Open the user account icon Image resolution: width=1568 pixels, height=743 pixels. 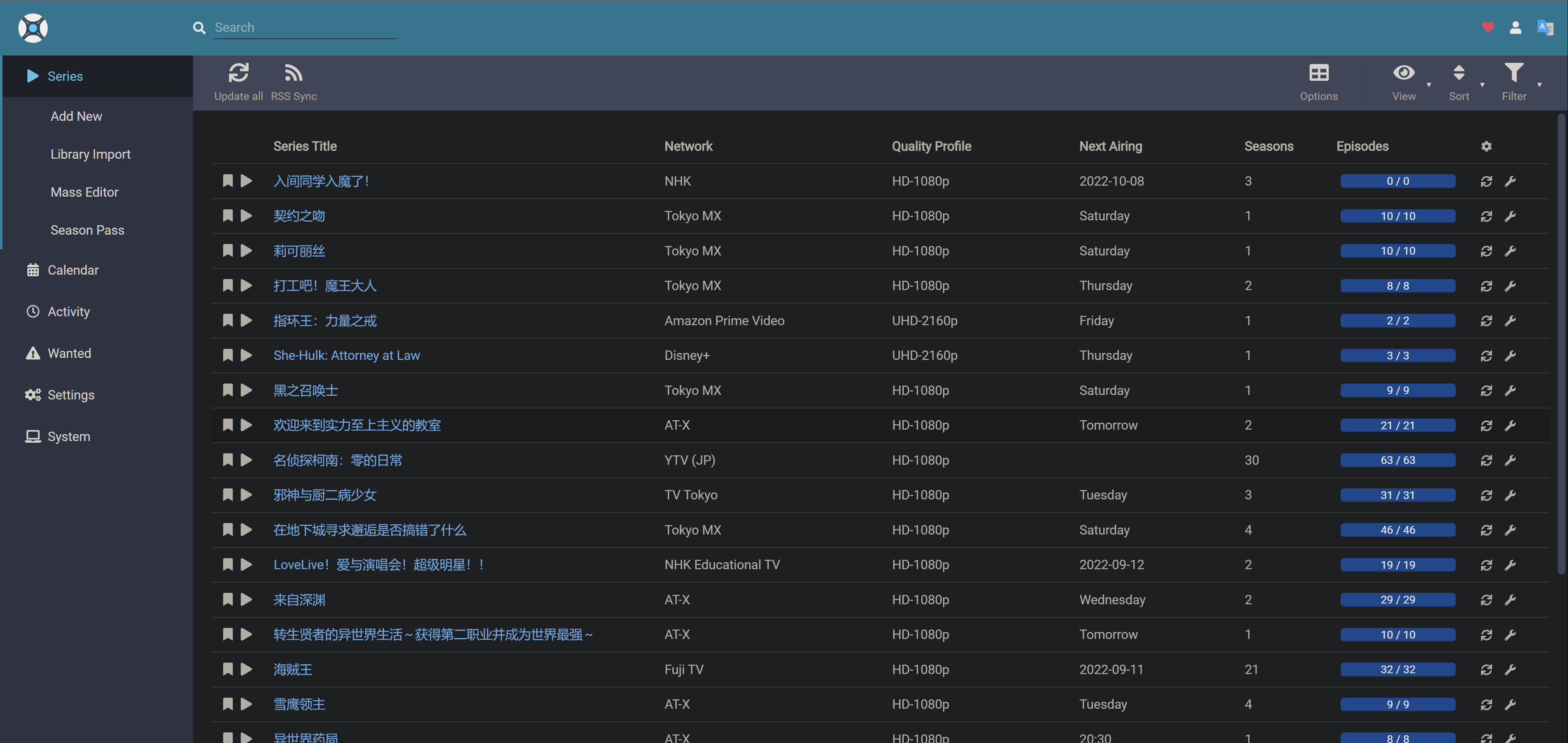click(1516, 27)
